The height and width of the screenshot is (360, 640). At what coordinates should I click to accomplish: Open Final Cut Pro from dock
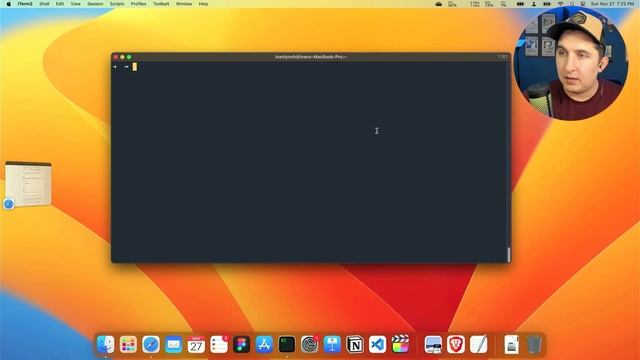tap(400, 344)
